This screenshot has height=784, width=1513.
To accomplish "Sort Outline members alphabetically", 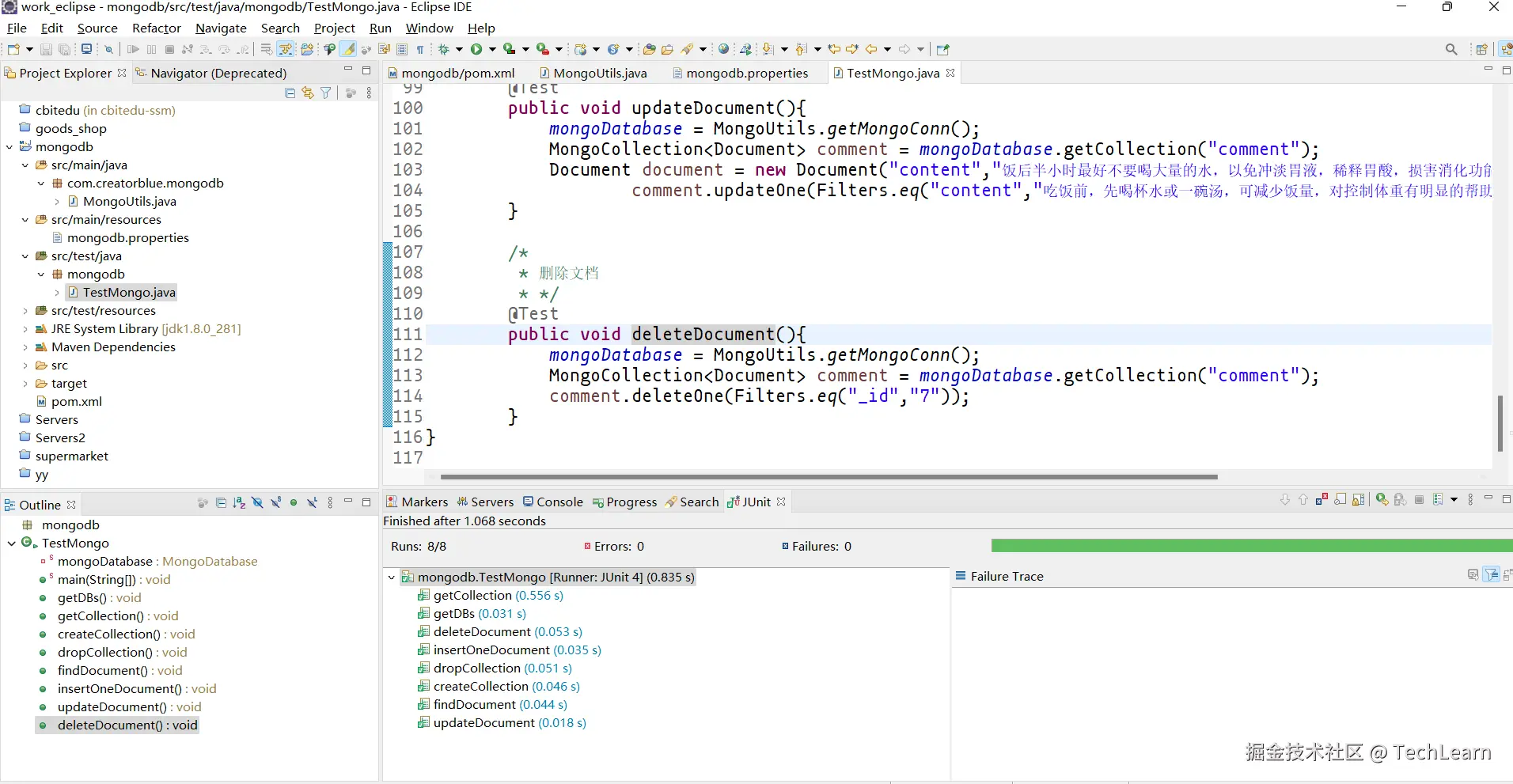I will pyautogui.click(x=239, y=503).
